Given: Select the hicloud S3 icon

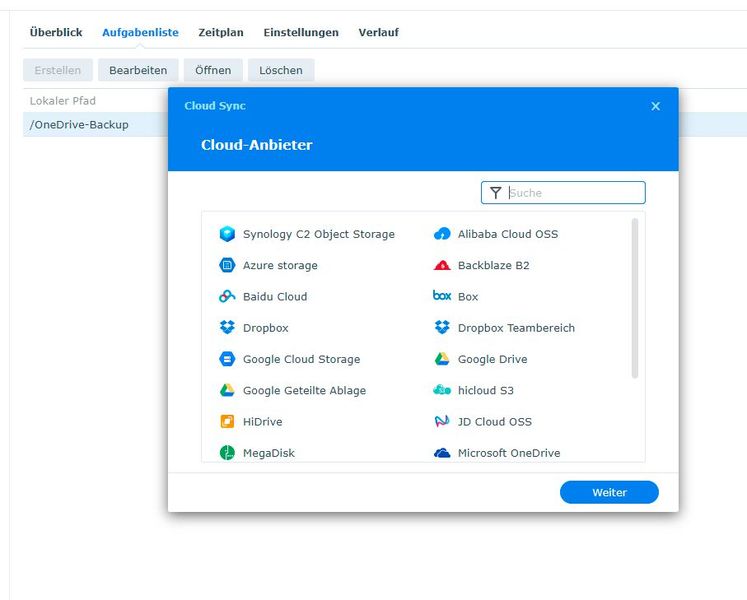Looking at the screenshot, I should click(442, 390).
